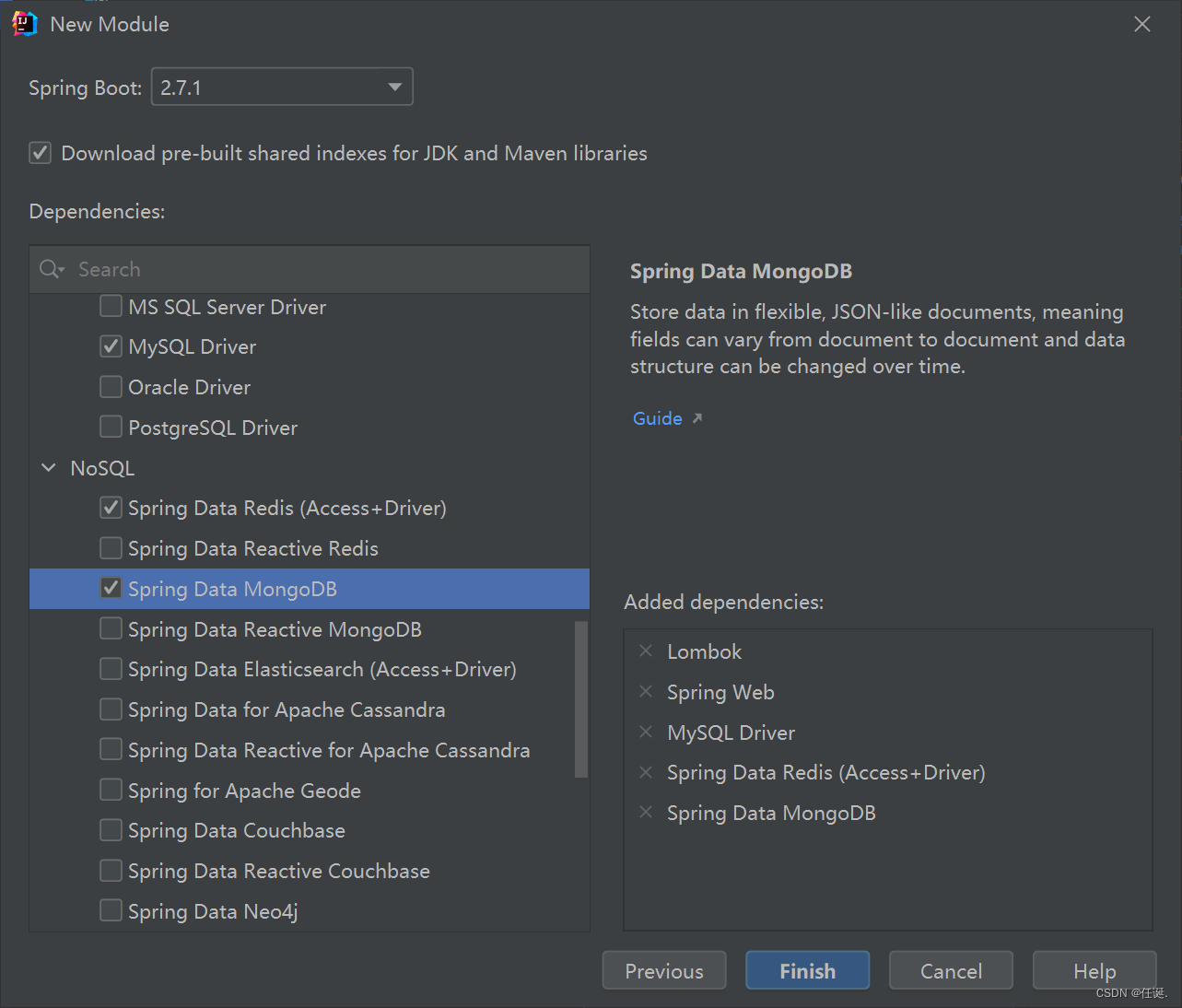Remove Spring Web from added dependencies
Image resolution: width=1182 pixels, height=1008 pixels.
646,692
